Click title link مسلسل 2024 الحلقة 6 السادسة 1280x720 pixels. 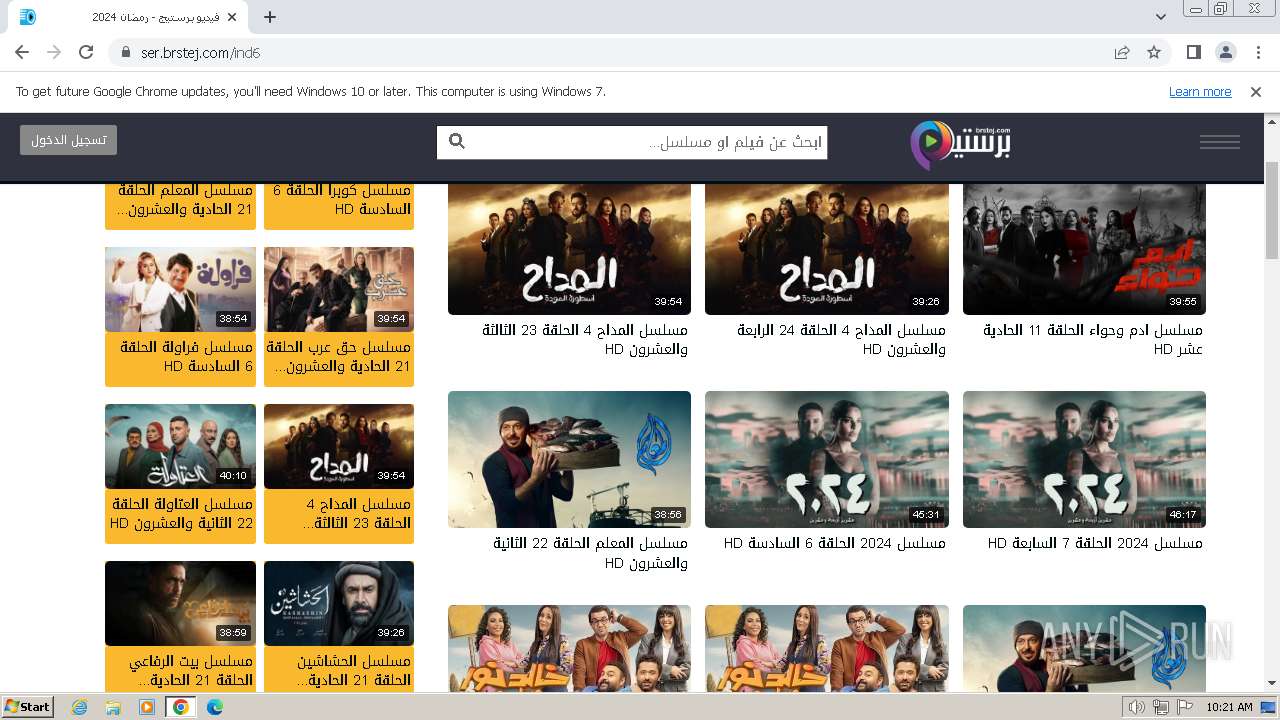pyautogui.click(x=834, y=543)
